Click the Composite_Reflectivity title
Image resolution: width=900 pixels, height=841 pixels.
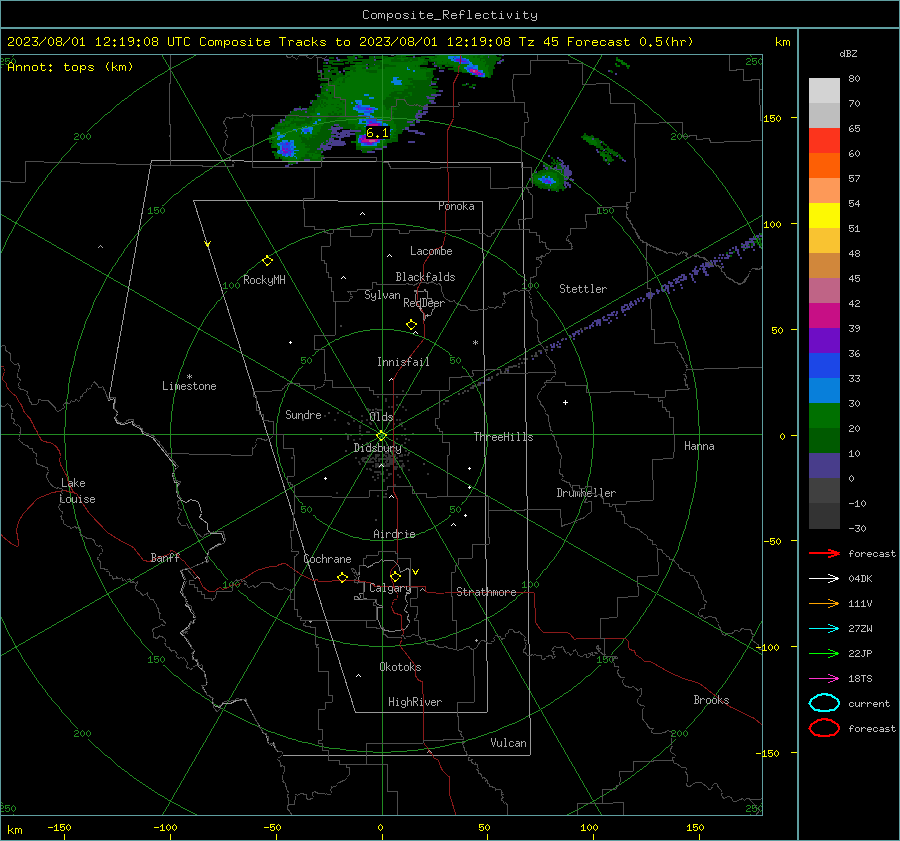[450, 15]
